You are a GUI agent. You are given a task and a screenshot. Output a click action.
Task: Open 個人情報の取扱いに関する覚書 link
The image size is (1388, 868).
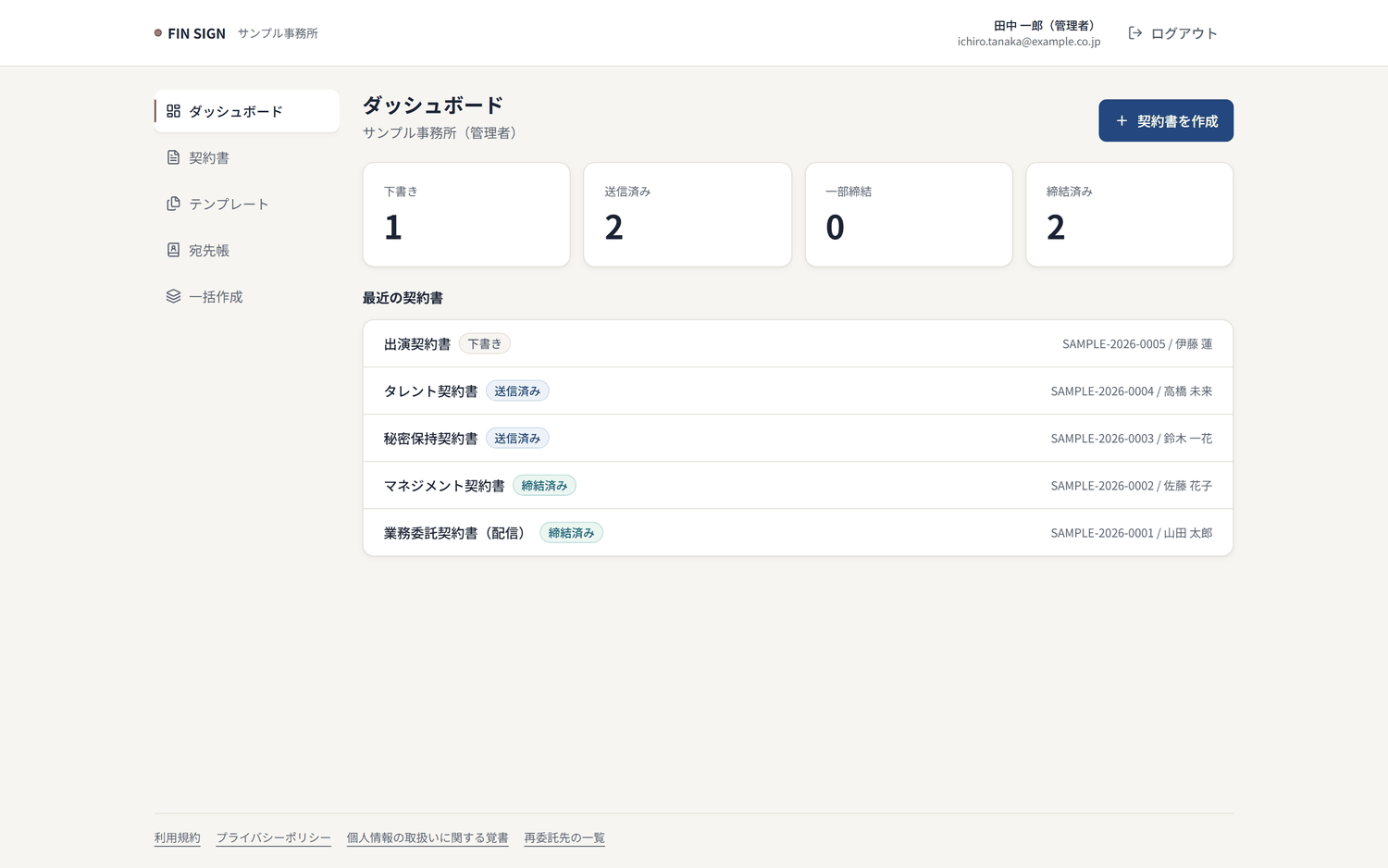click(x=428, y=837)
